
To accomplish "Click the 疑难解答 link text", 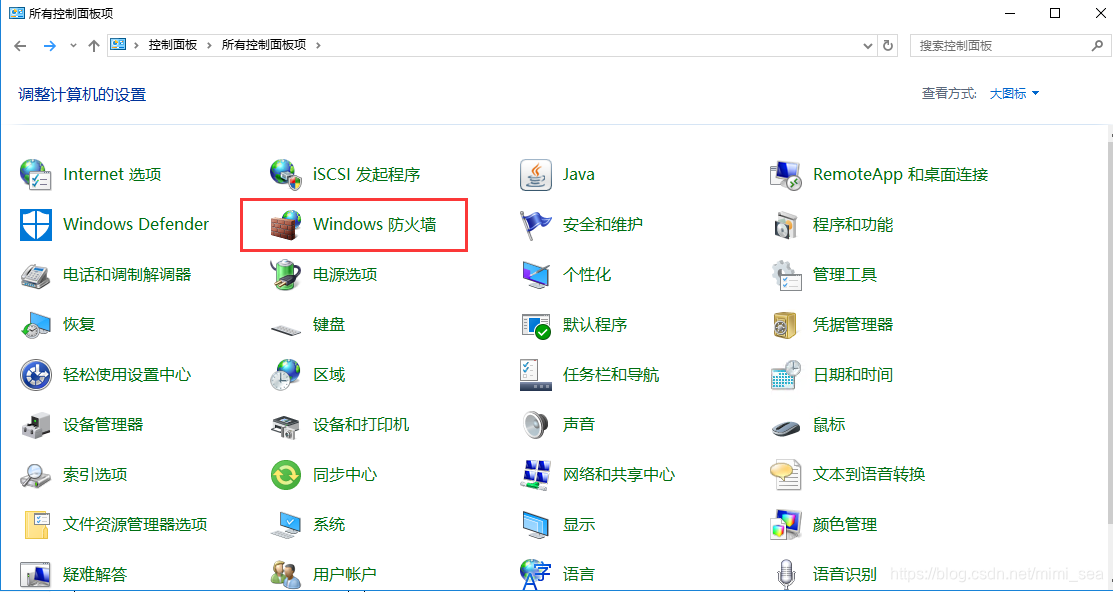I will (95, 574).
